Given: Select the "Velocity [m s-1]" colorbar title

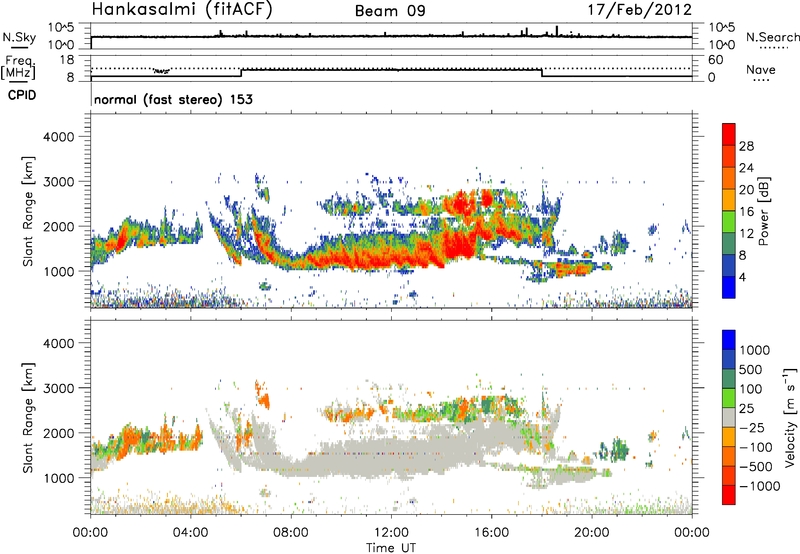Looking at the screenshot, I should pos(790,418).
